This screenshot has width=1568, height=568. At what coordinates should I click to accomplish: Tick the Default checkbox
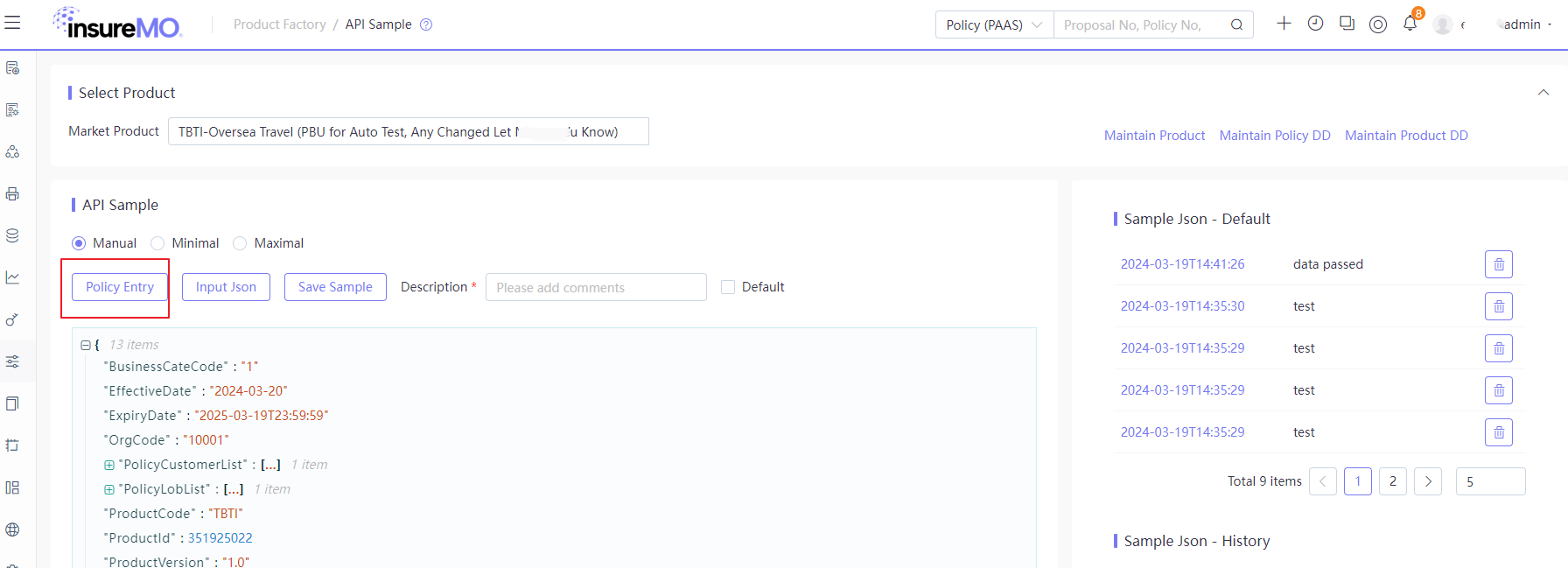point(728,287)
